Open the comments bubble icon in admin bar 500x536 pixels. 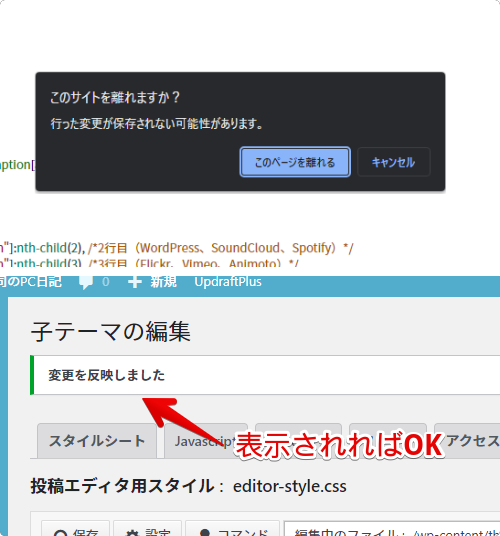pos(85,283)
